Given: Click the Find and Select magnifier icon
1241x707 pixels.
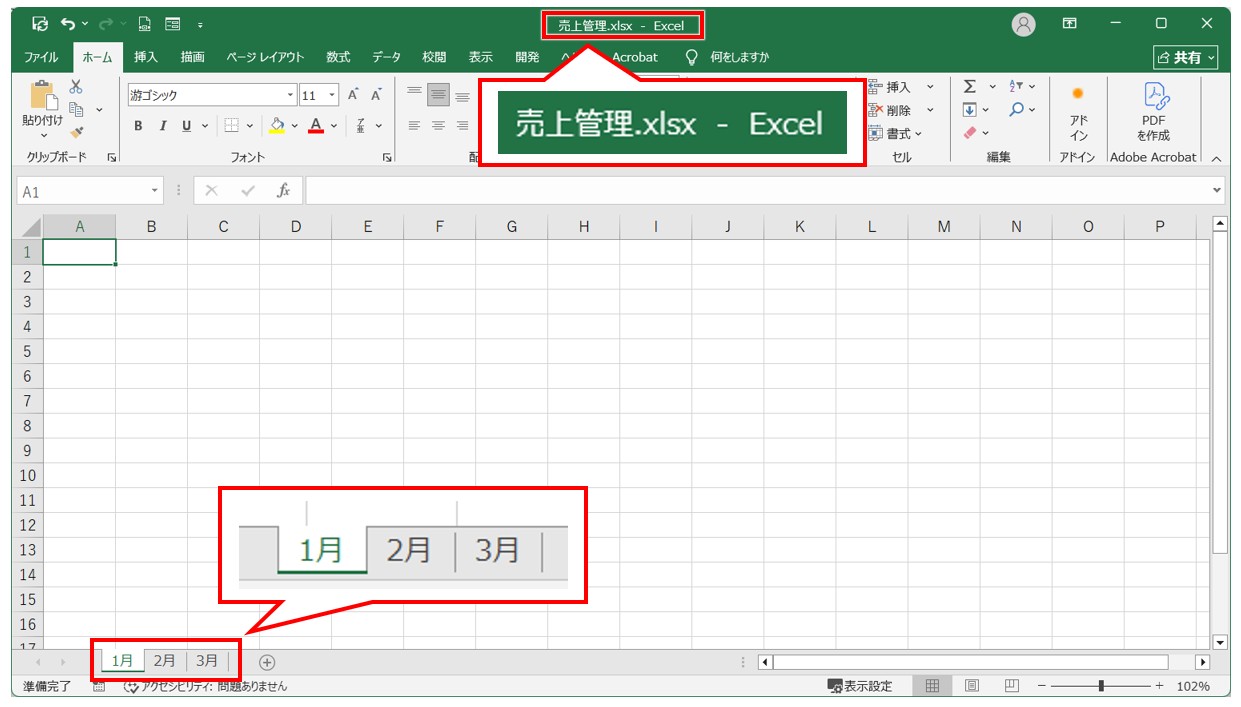Looking at the screenshot, I should tap(1016, 110).
